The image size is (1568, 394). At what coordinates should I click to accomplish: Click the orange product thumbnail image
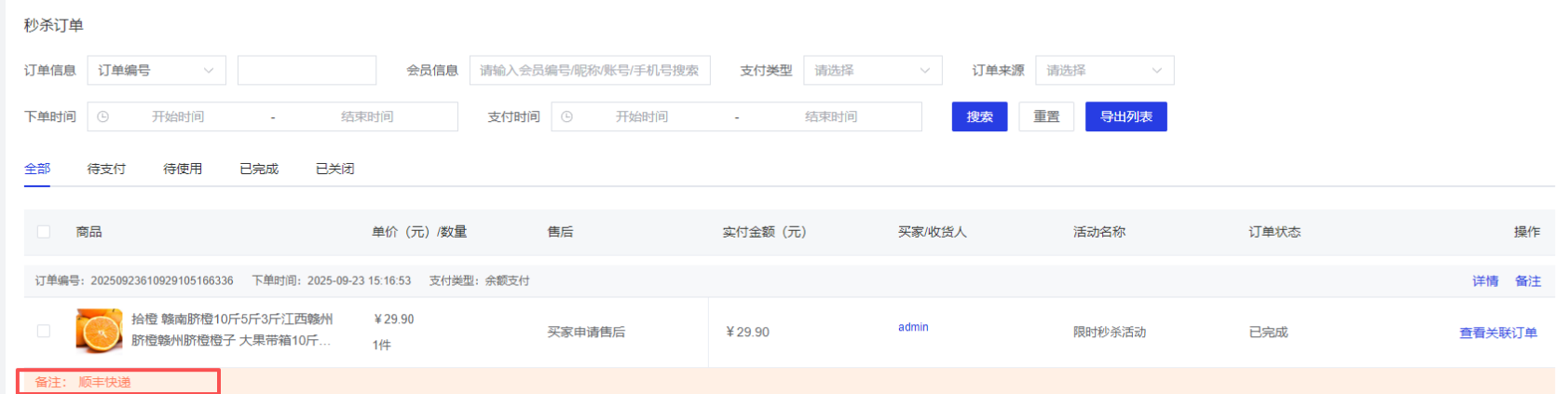point(99,331)
